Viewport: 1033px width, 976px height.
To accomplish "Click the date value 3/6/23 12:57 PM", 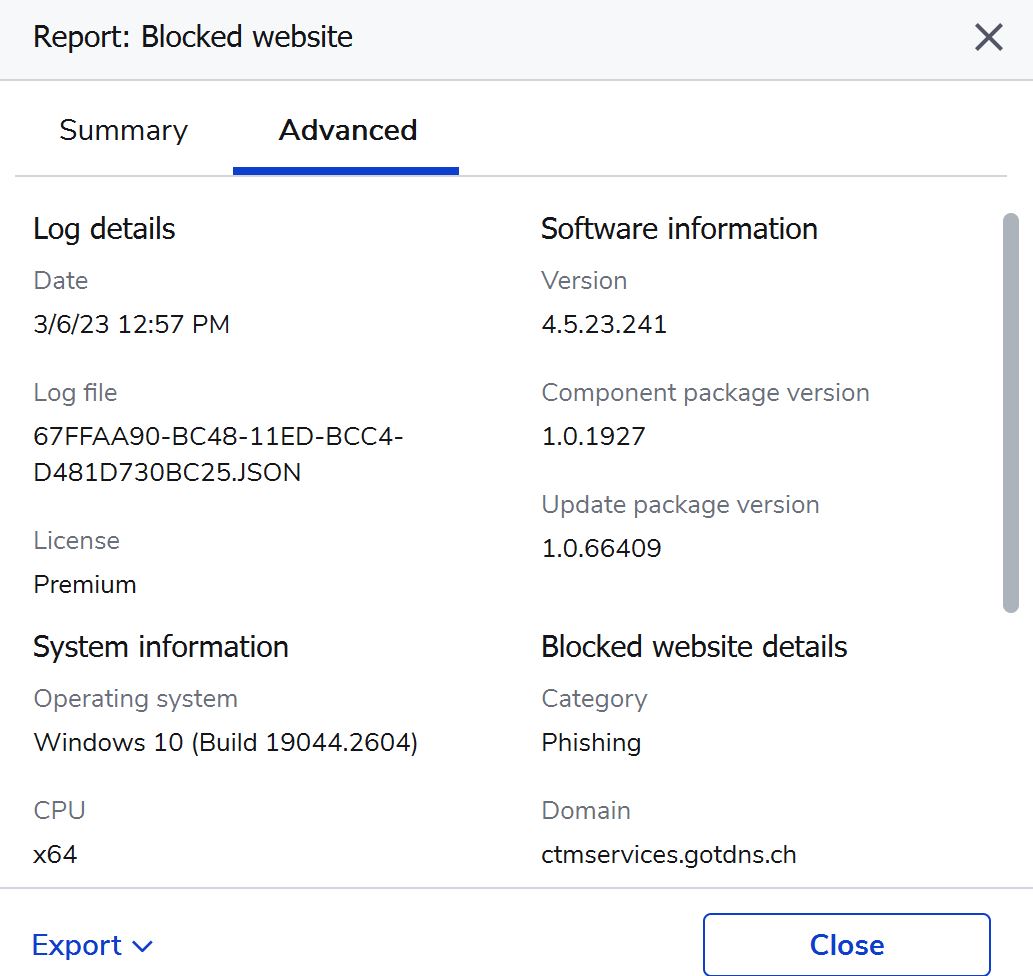I will click(131, 325).
